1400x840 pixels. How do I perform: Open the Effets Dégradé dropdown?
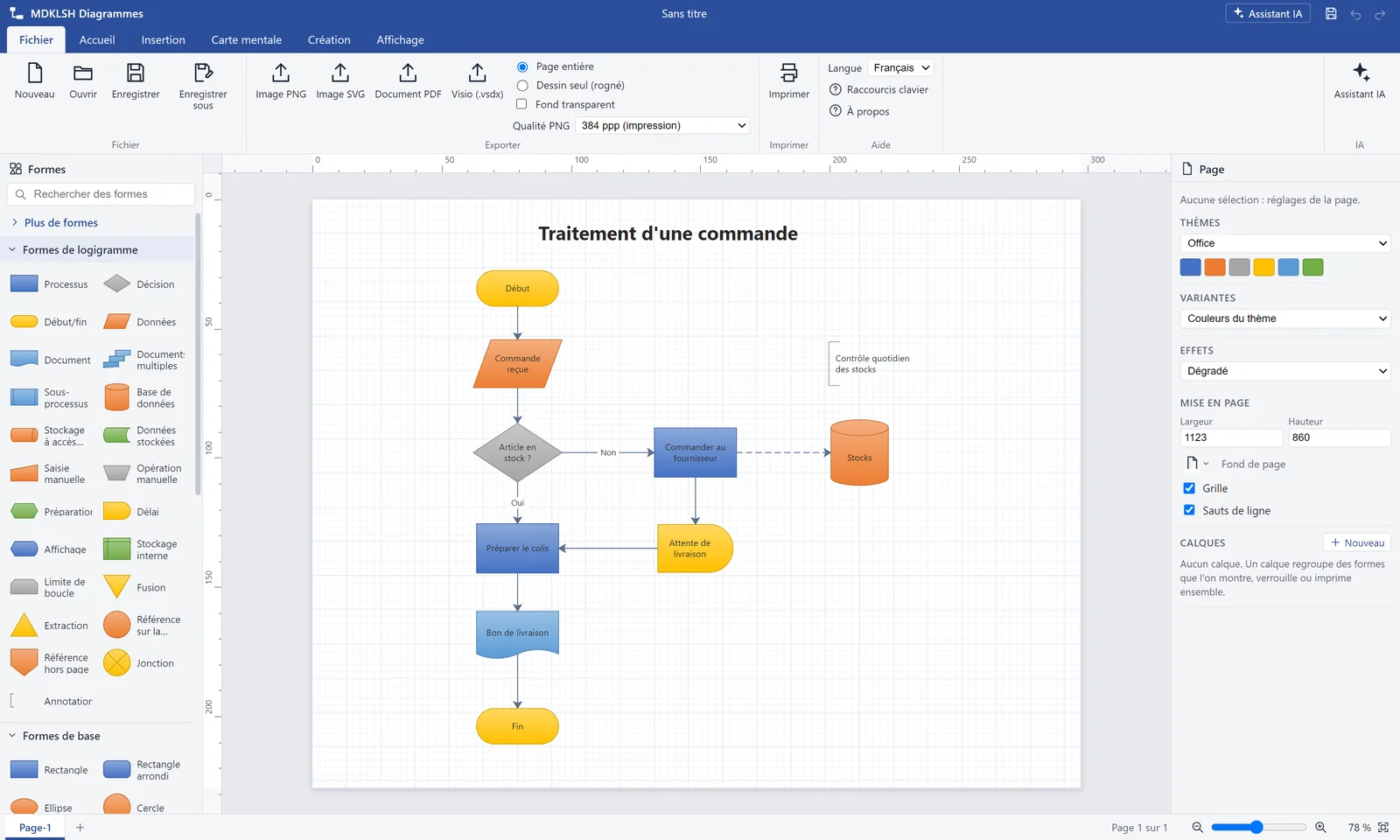[1285, 371]
